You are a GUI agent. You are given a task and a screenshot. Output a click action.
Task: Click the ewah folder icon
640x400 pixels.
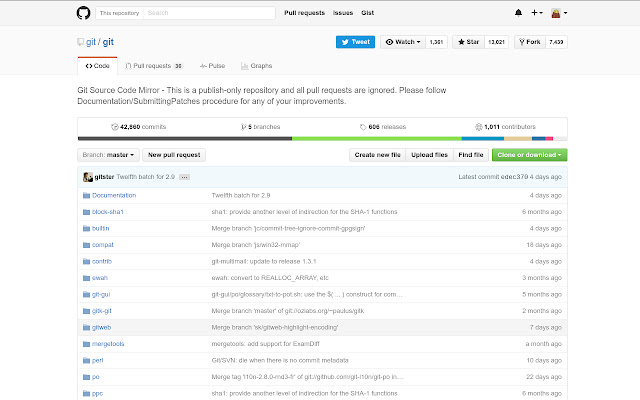click(x=86, y=278)
